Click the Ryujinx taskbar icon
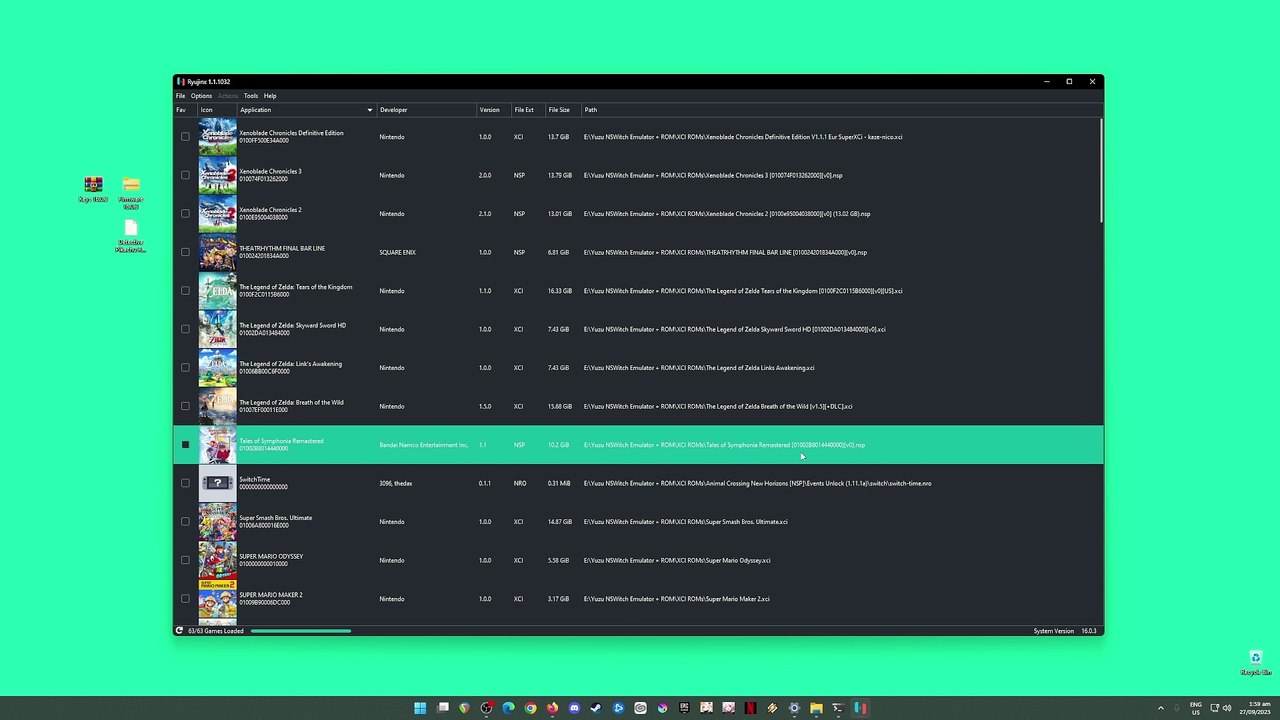 click(x=860, y=708)
